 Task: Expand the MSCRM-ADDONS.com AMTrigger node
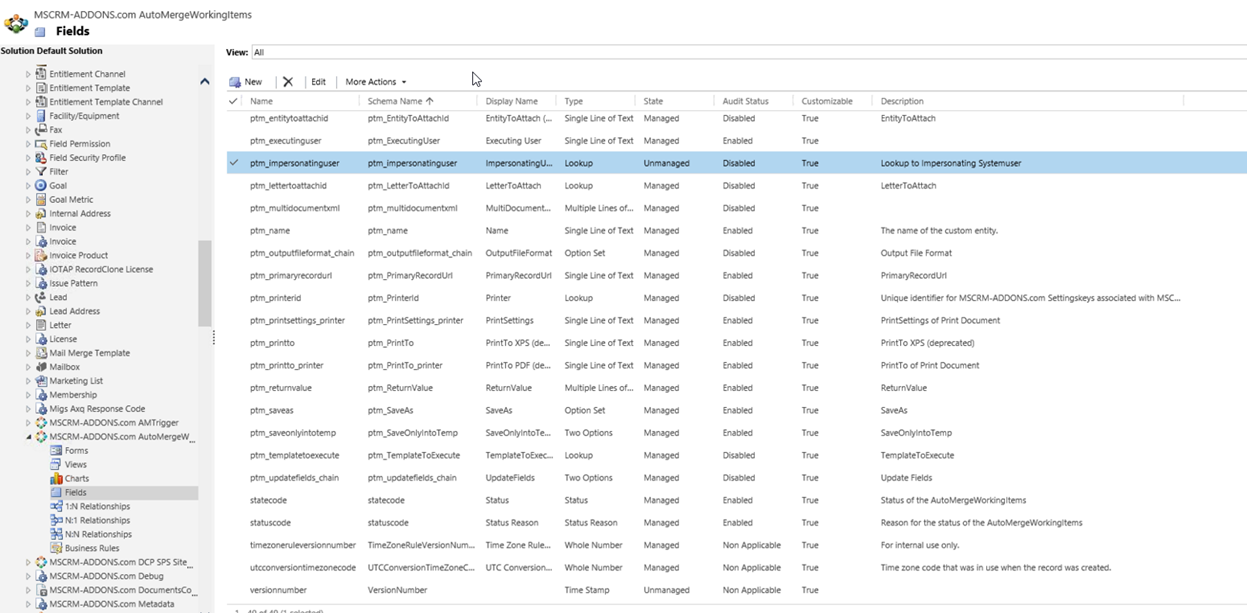28,423
